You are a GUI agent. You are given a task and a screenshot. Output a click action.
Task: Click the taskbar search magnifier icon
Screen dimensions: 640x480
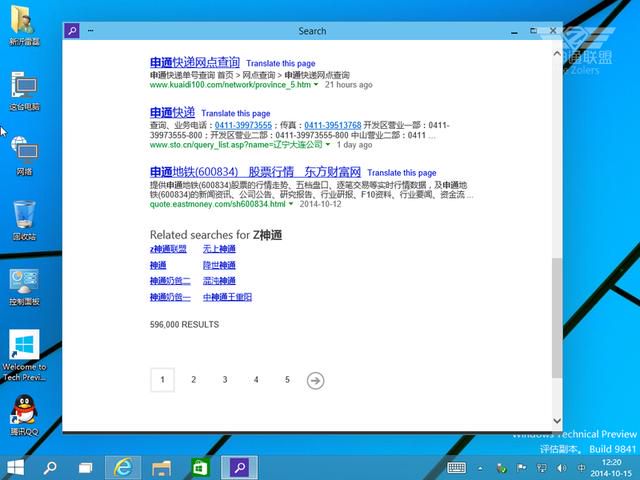[x=50, y=468]
